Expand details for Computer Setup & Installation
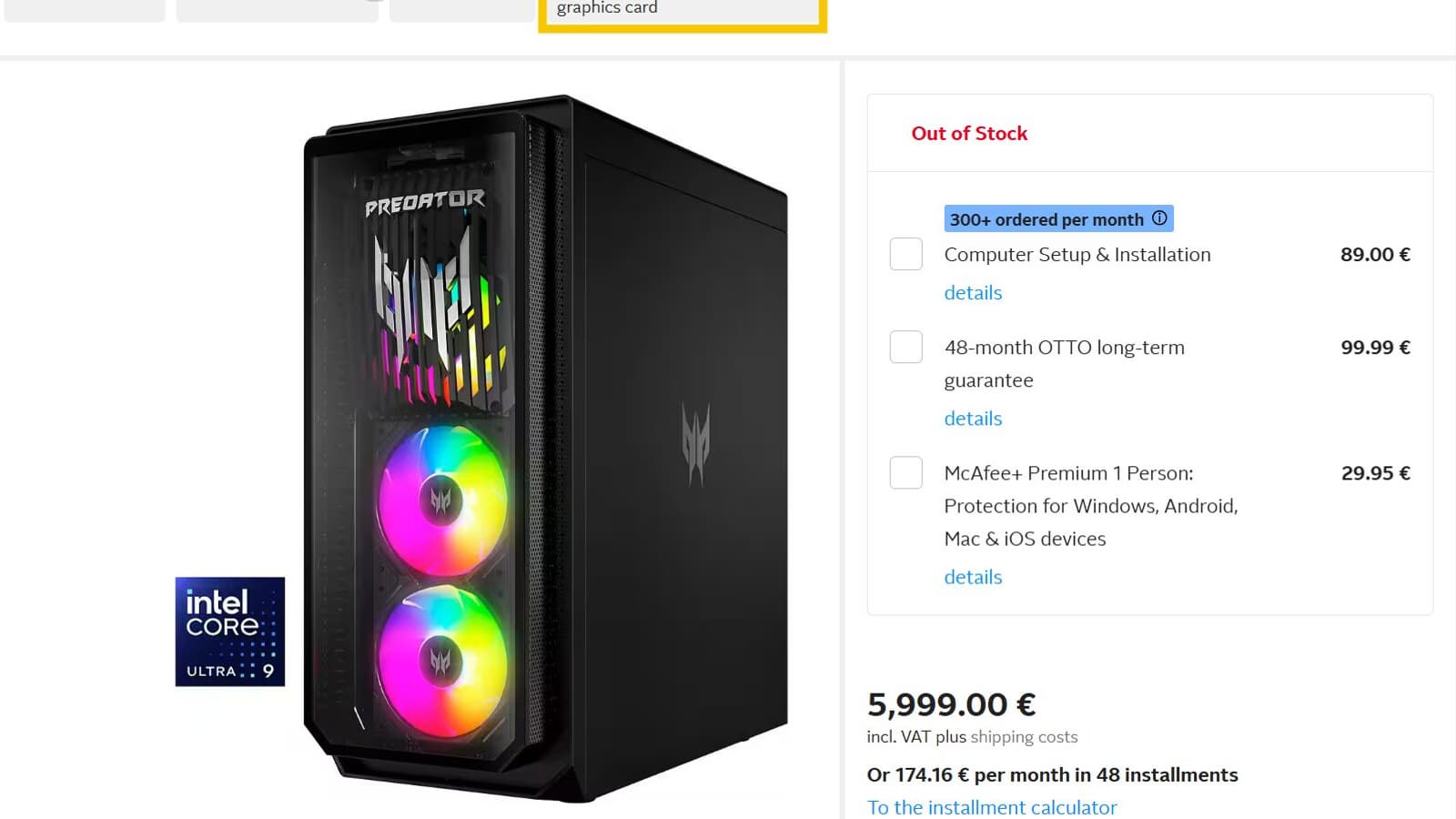Image resolution: width=1456 pixels, height=819 pixels. (973, 293)
